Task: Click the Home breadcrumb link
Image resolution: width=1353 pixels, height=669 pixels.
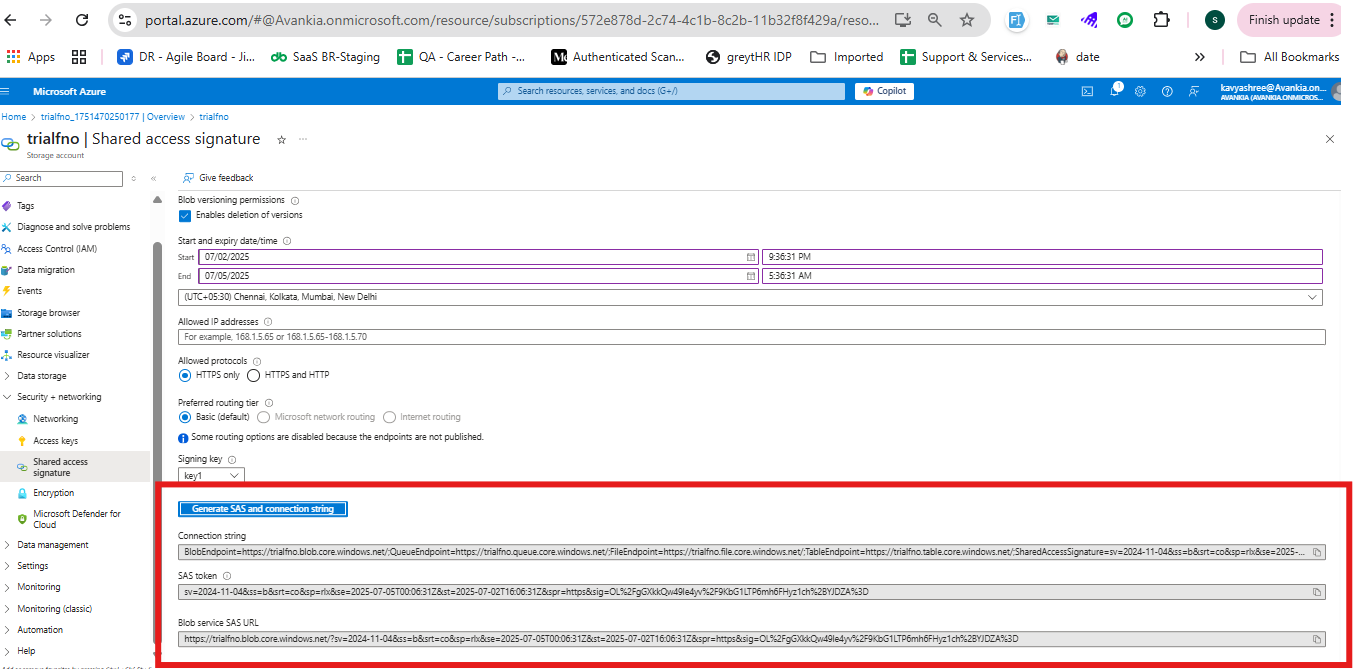Action: [x=13, y=117]
